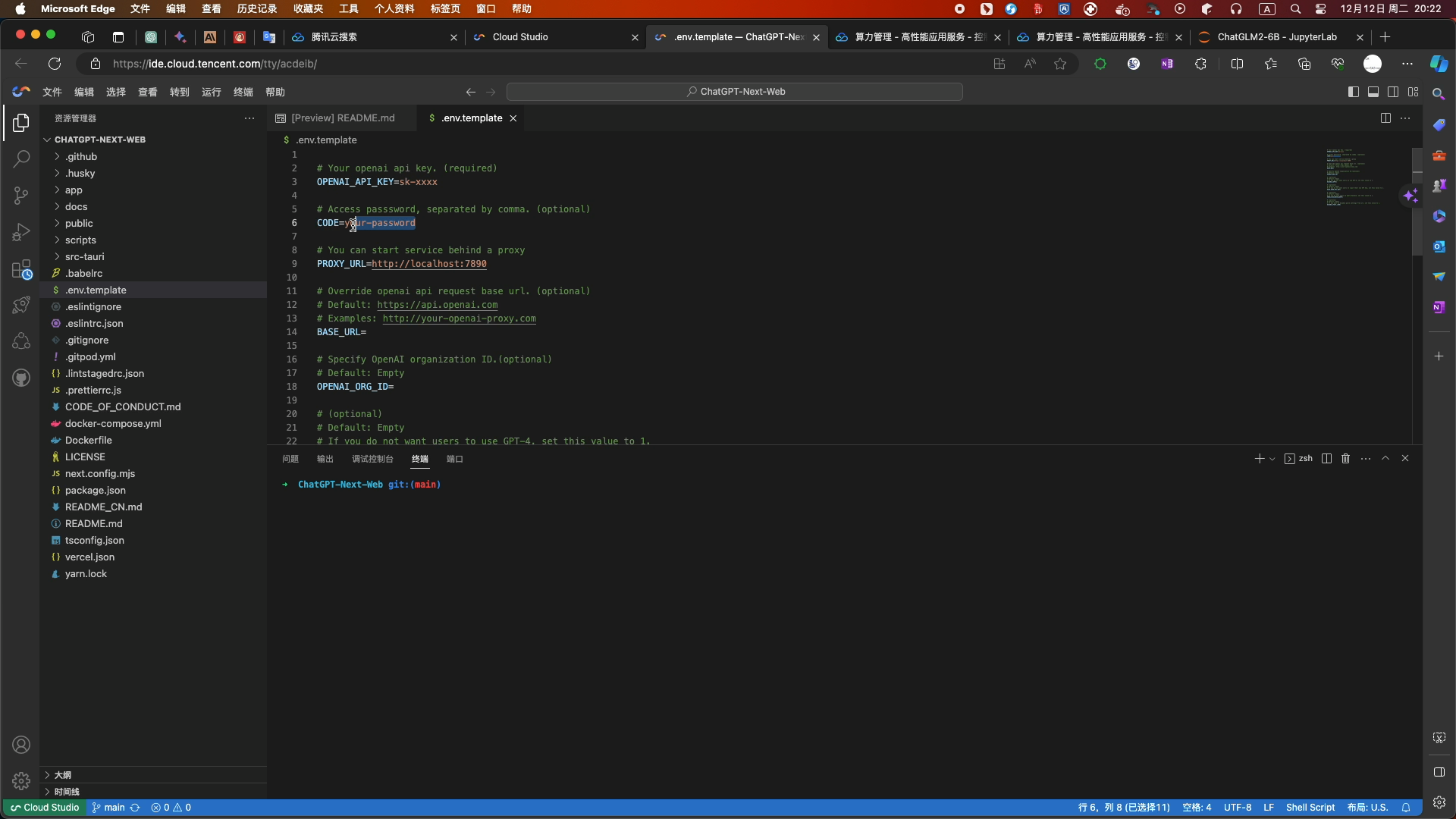The image size is (1456, 819).
Task: Open the Extensions view icon
Action: (21, 269)
